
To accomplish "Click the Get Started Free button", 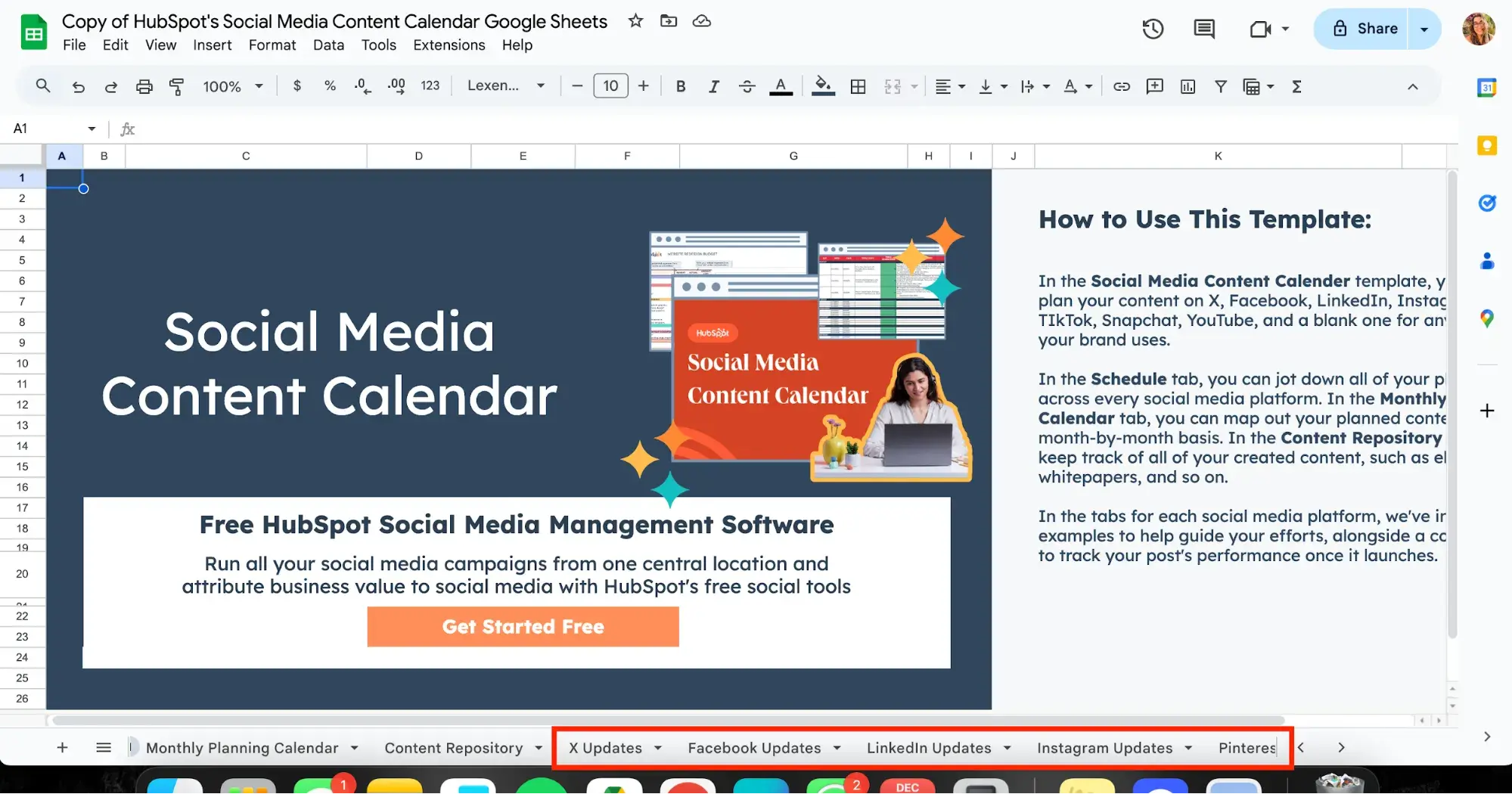I will [x=523, y=626].
